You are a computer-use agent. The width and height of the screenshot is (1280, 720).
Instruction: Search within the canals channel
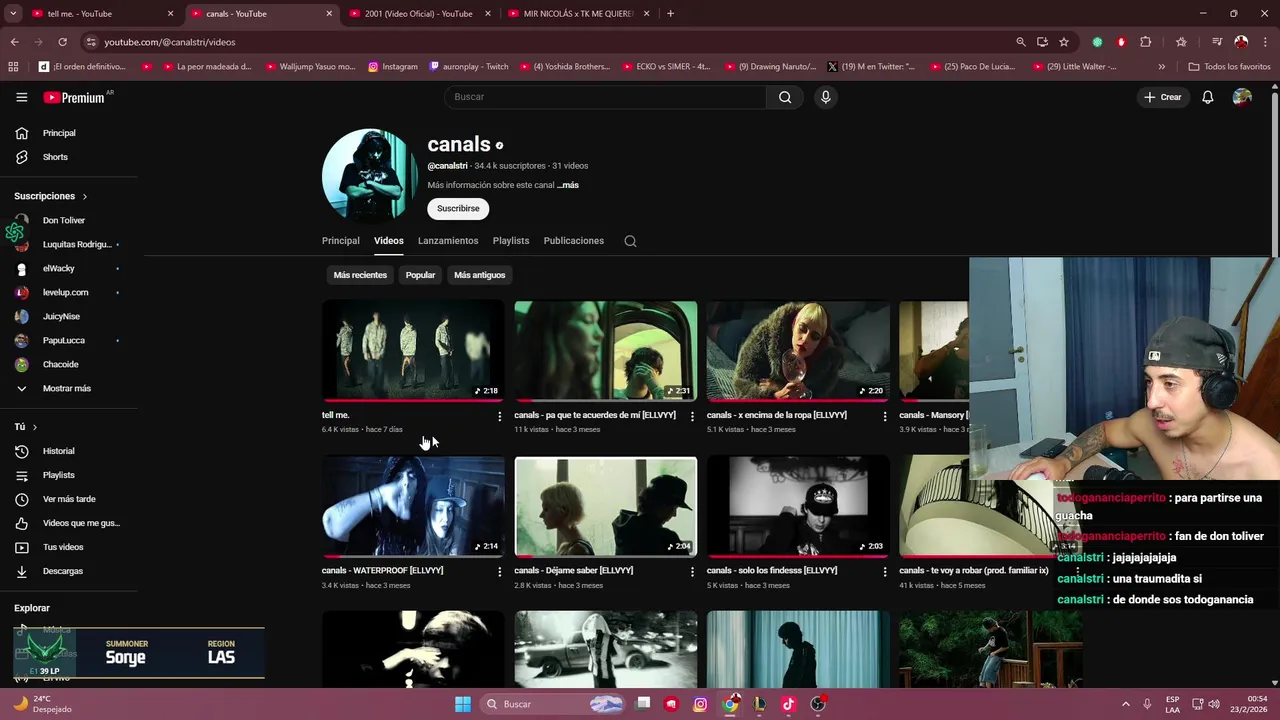click(630, 241)
